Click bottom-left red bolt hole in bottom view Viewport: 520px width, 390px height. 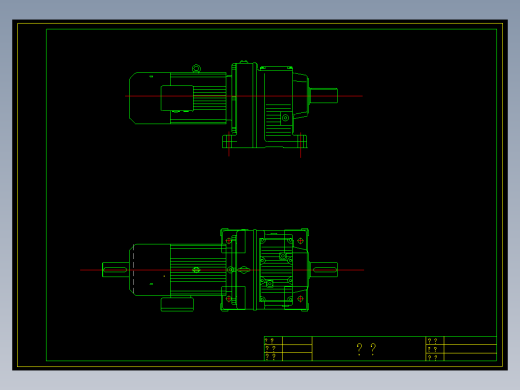click(229, 299)
